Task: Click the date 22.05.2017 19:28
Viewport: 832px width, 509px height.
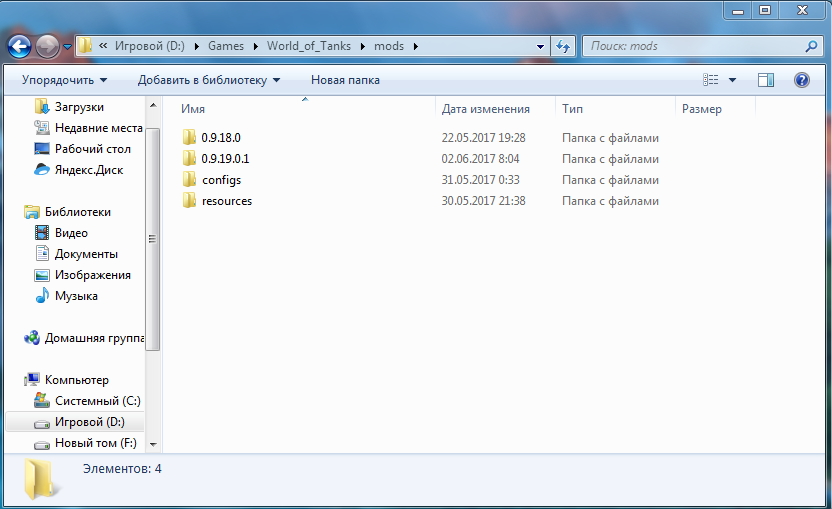Action: (x=483, y=138)
